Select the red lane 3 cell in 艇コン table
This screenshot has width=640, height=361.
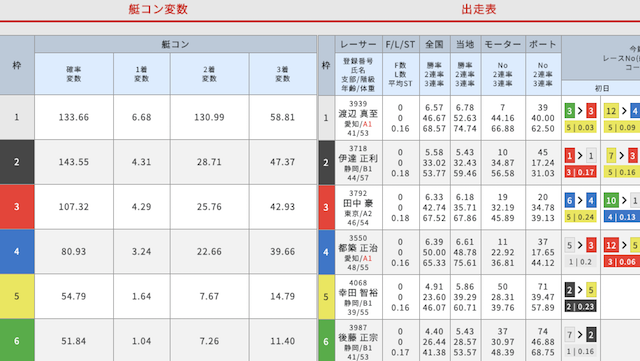pyautogui.click(x=17, y=207)
